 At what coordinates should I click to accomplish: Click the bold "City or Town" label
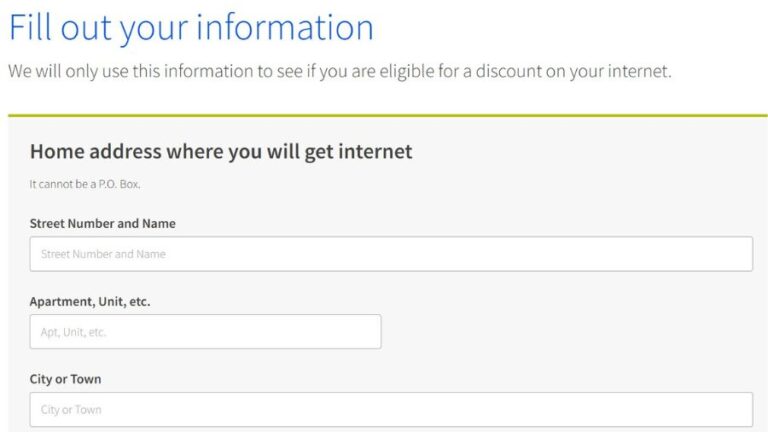click(65, 379)
